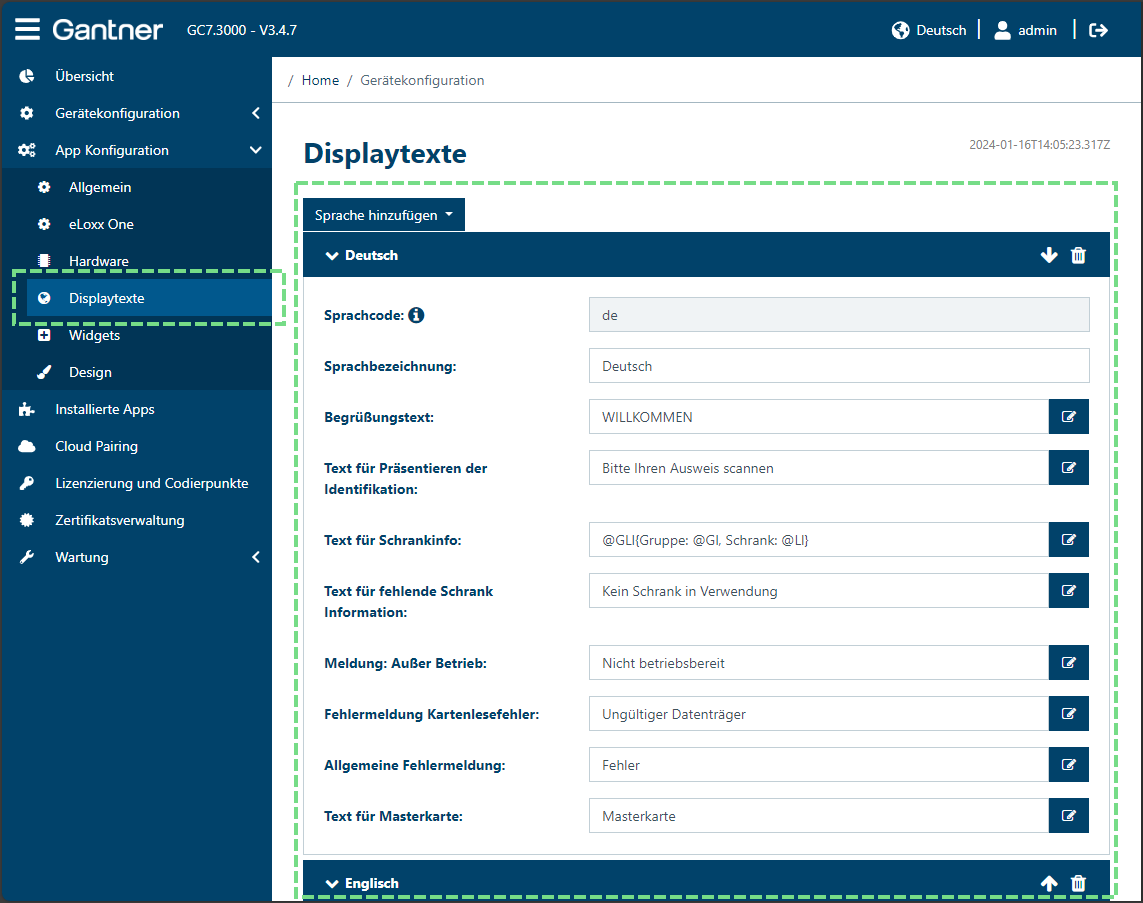Edit Text für fehlende Schrank Information
This screenshot has width=1143, height=903.
(x=1069, y=591)
